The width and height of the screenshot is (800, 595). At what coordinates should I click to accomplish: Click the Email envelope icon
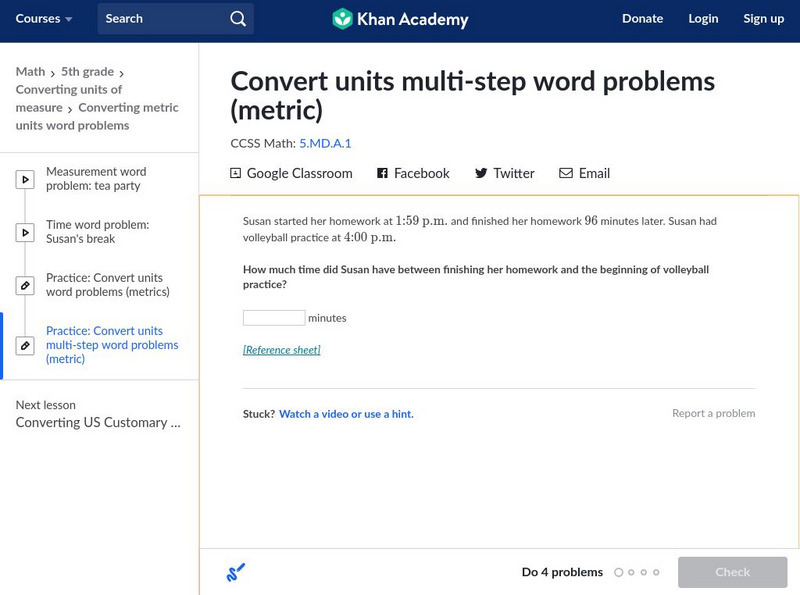[x=566, y=173]
